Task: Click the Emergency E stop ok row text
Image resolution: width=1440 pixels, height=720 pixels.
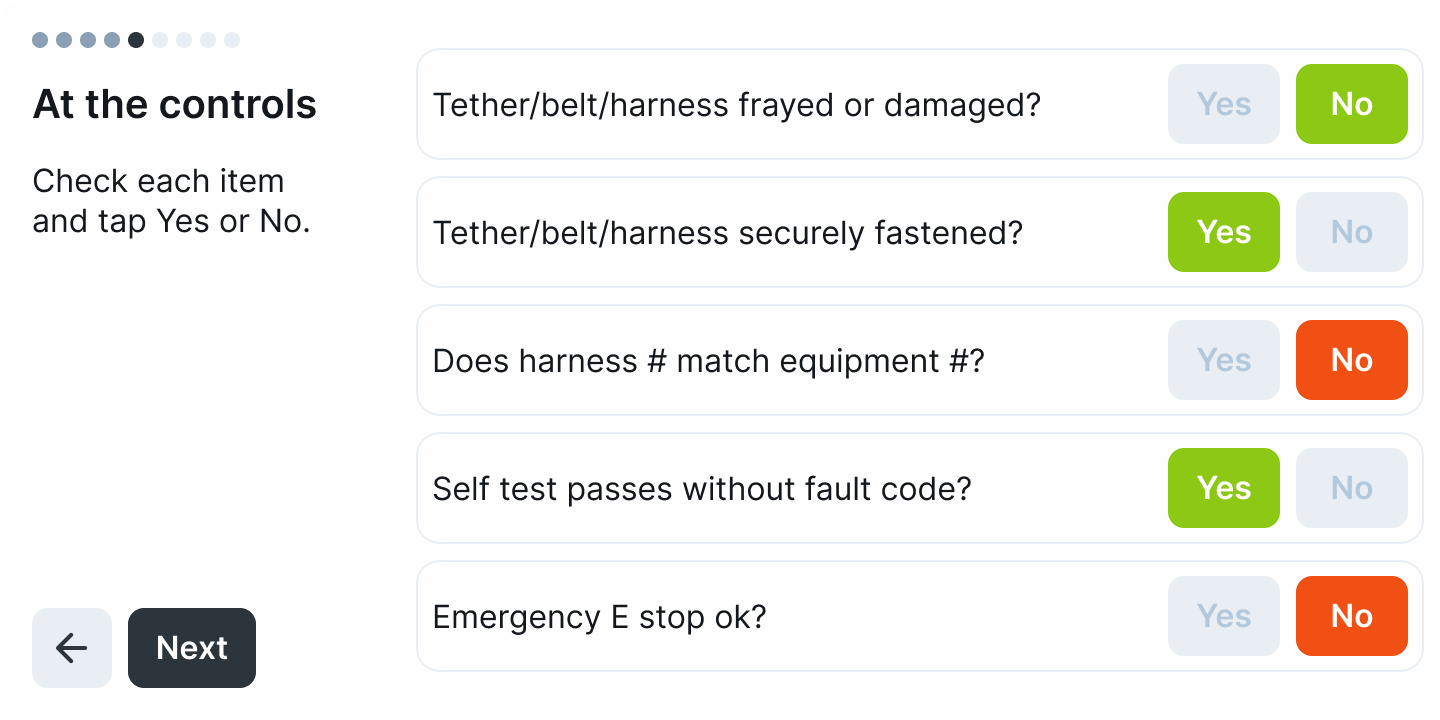Action: (599, 617)
